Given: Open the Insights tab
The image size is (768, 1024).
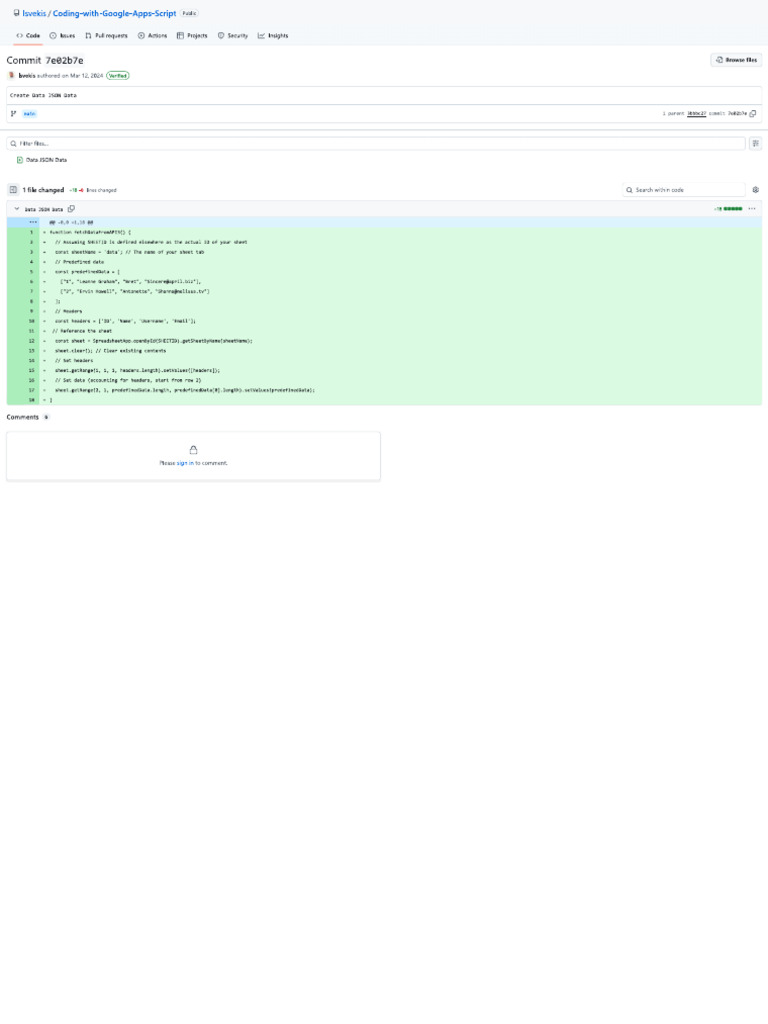Looking at the screenshot, I should 273,36.
